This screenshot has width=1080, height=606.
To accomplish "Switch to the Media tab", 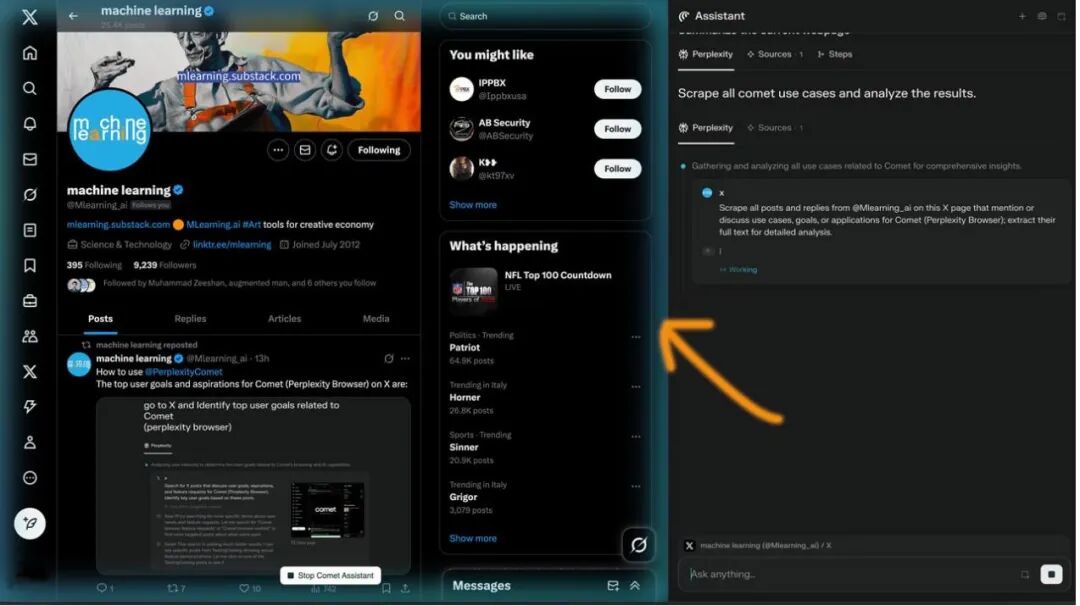I will click(376, 319).
